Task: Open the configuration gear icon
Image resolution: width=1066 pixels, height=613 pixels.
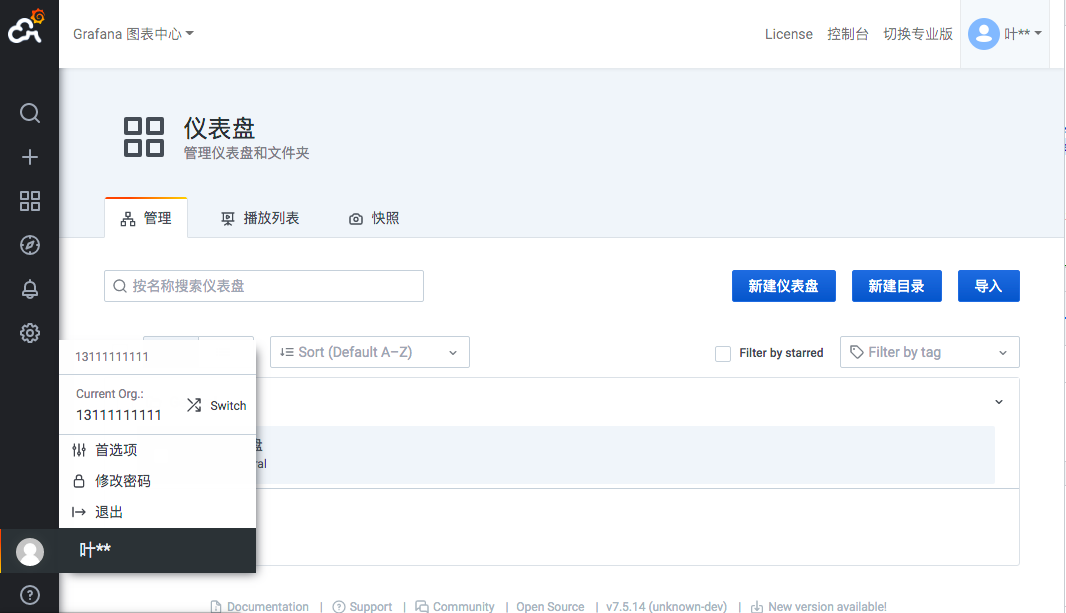Action: coord(30,333)
